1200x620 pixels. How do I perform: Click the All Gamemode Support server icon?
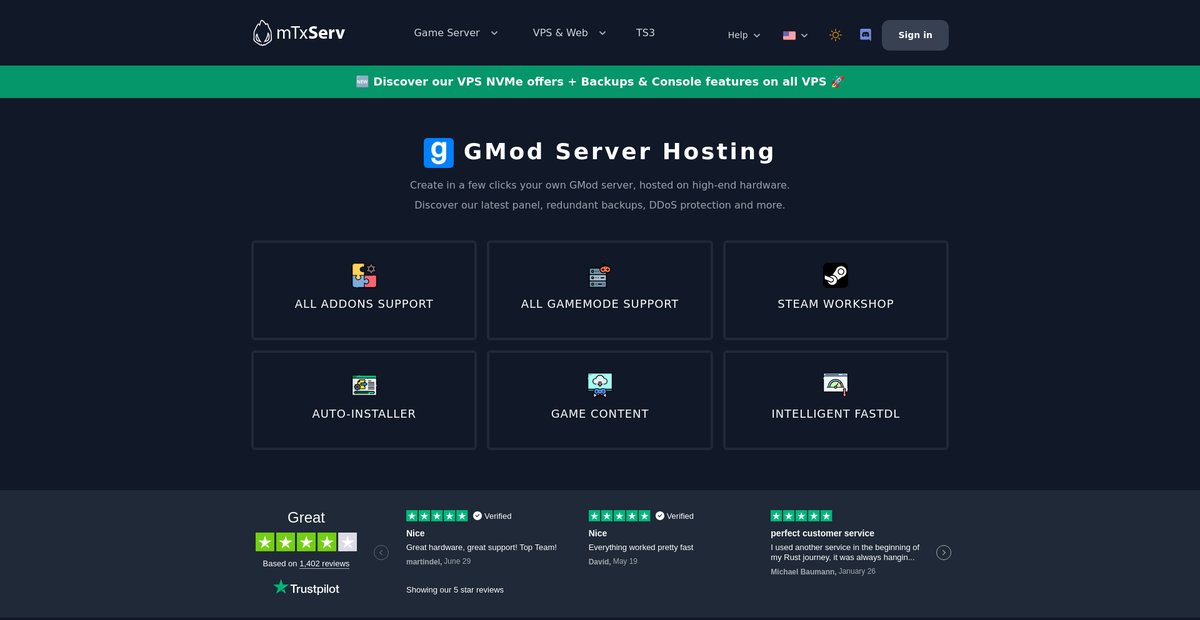point(600,276)
